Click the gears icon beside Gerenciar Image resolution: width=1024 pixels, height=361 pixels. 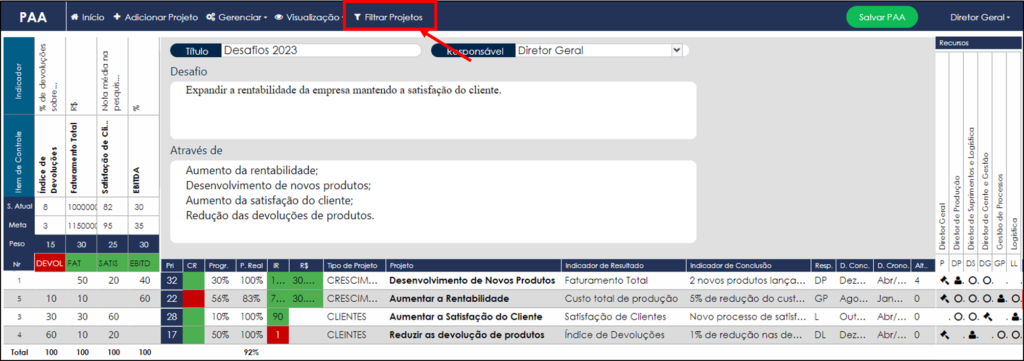[x=211, y=18]
